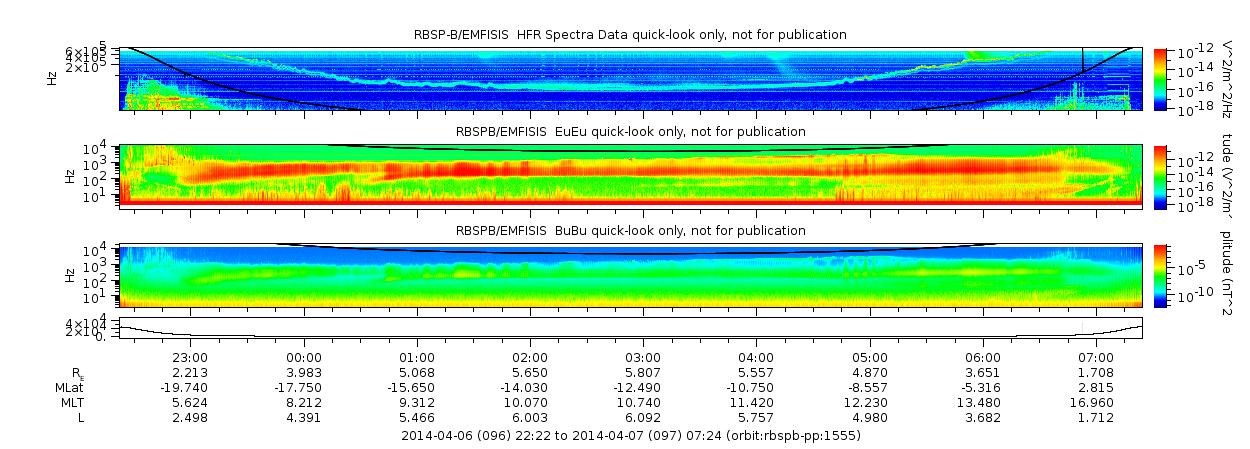
Task: Click the bottom line plot strip
Action: tap(630, 326)
